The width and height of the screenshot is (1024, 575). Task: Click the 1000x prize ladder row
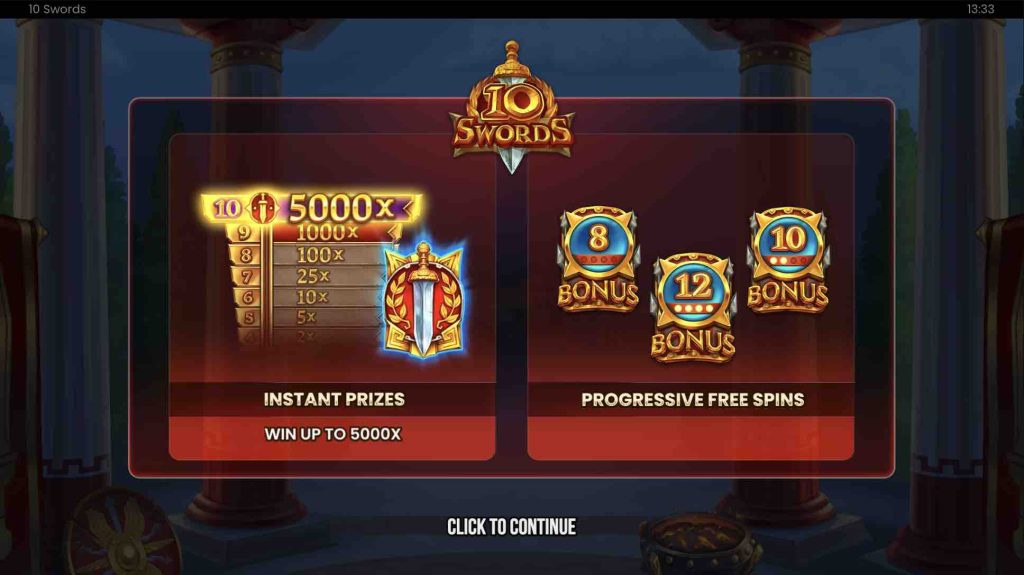[x=313, y=233]
